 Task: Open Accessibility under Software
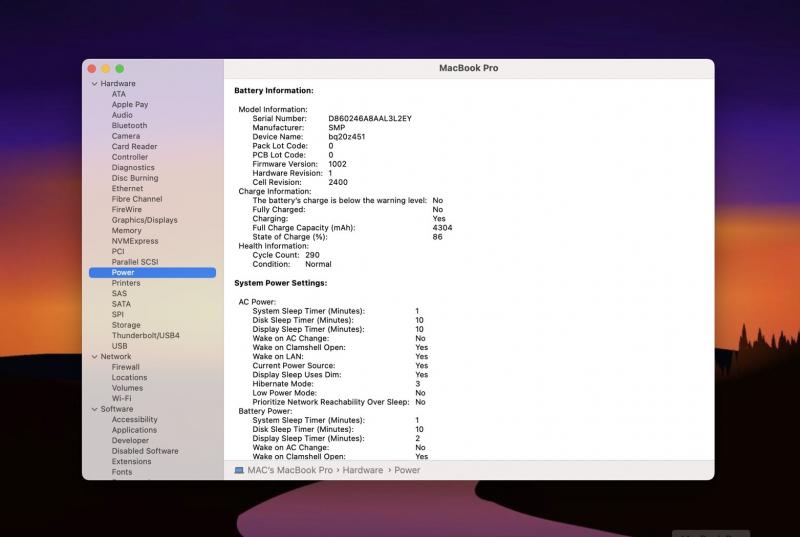click(x=134, y=420)
